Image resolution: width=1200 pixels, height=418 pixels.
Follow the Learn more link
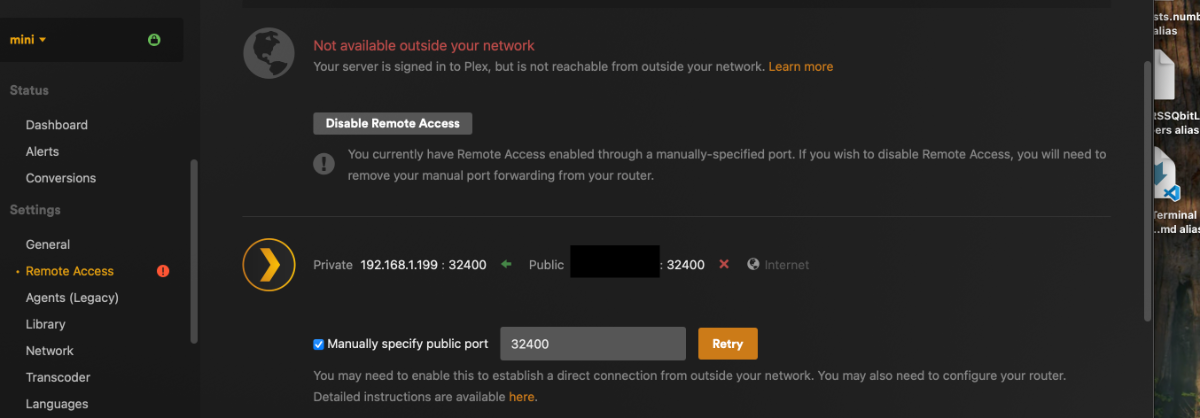click(800, 67)
